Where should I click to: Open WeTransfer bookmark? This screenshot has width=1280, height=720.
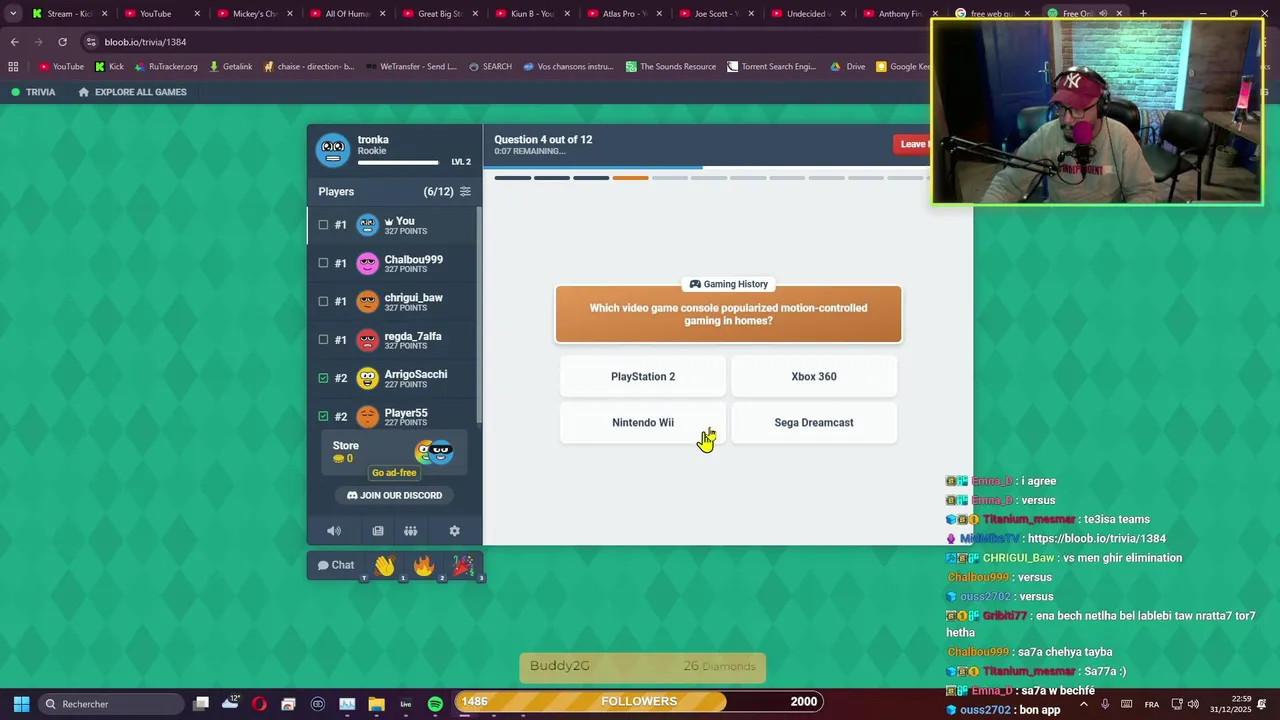(411, 67)
